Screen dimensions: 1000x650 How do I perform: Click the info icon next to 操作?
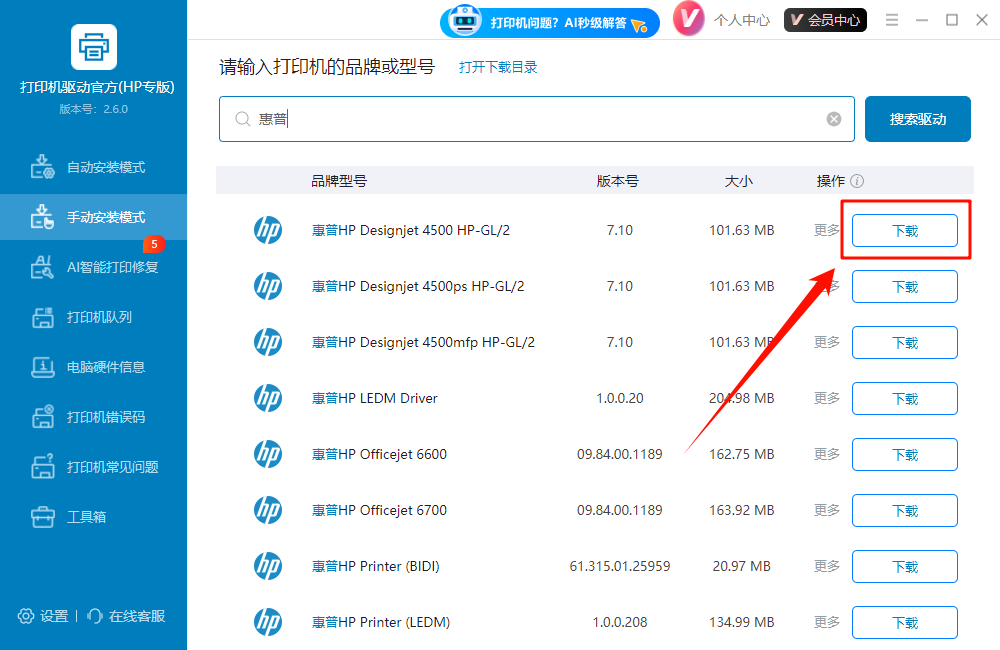(858, 181)
